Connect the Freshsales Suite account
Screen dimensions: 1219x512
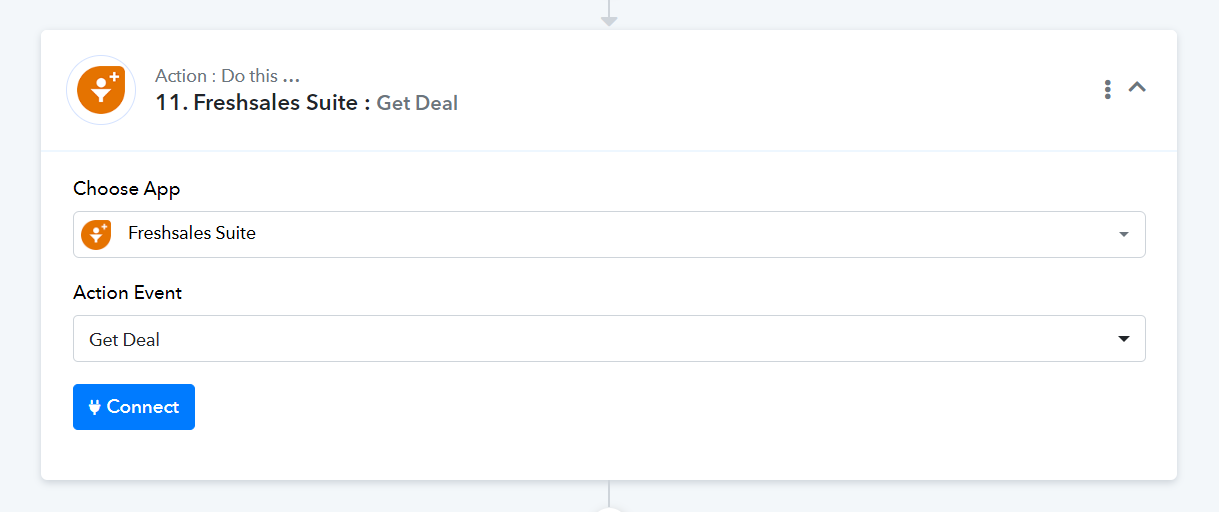(x=134, y=407)
